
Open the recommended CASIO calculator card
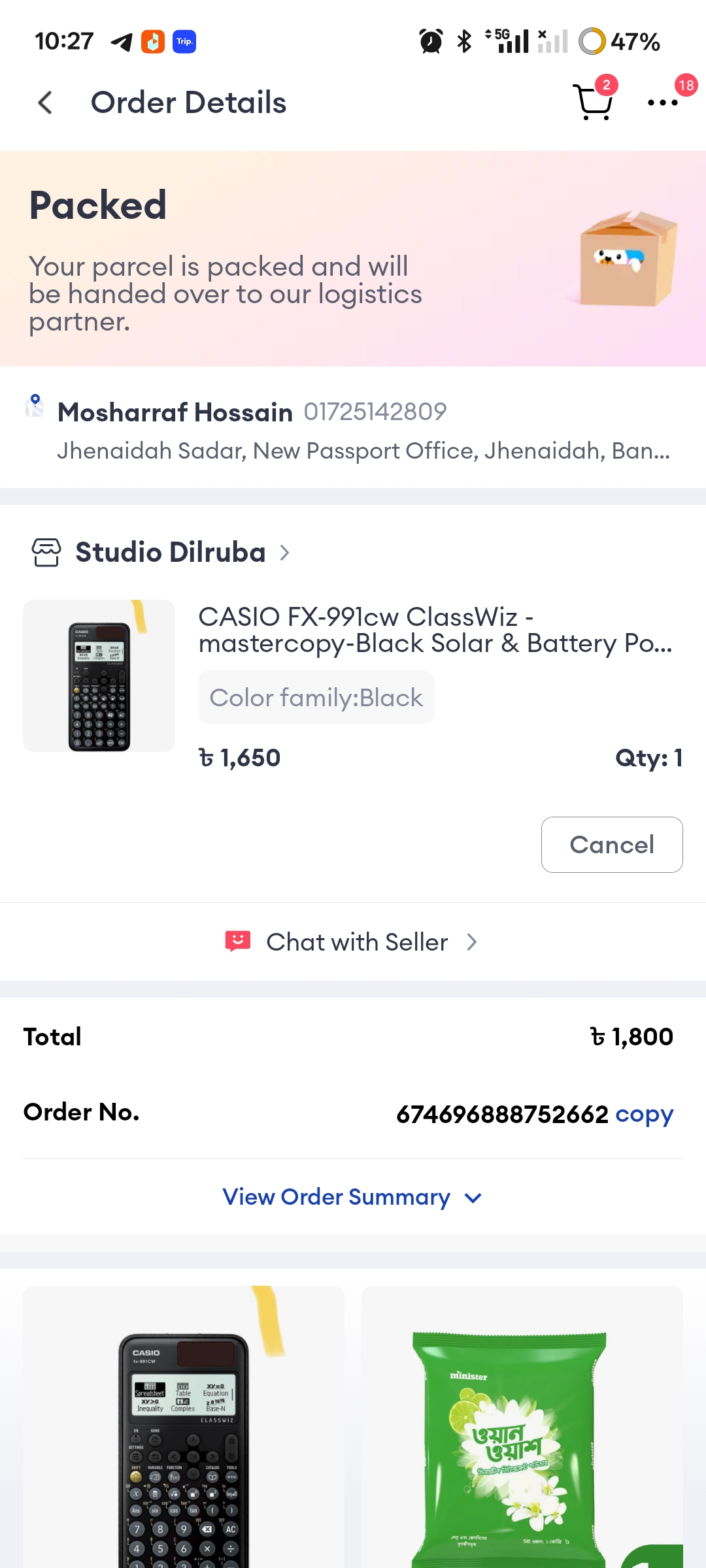coord(184,1427)
